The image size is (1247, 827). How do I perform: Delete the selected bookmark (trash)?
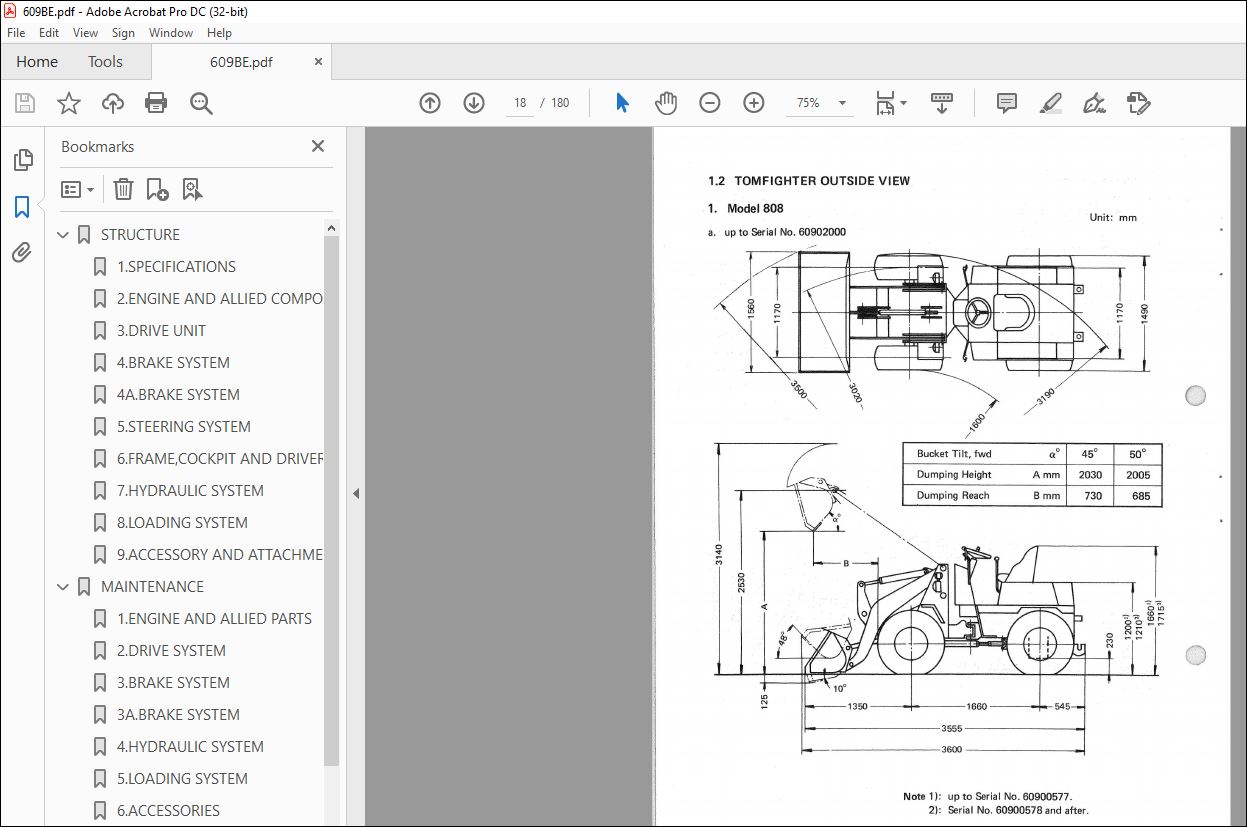[123, 189]
